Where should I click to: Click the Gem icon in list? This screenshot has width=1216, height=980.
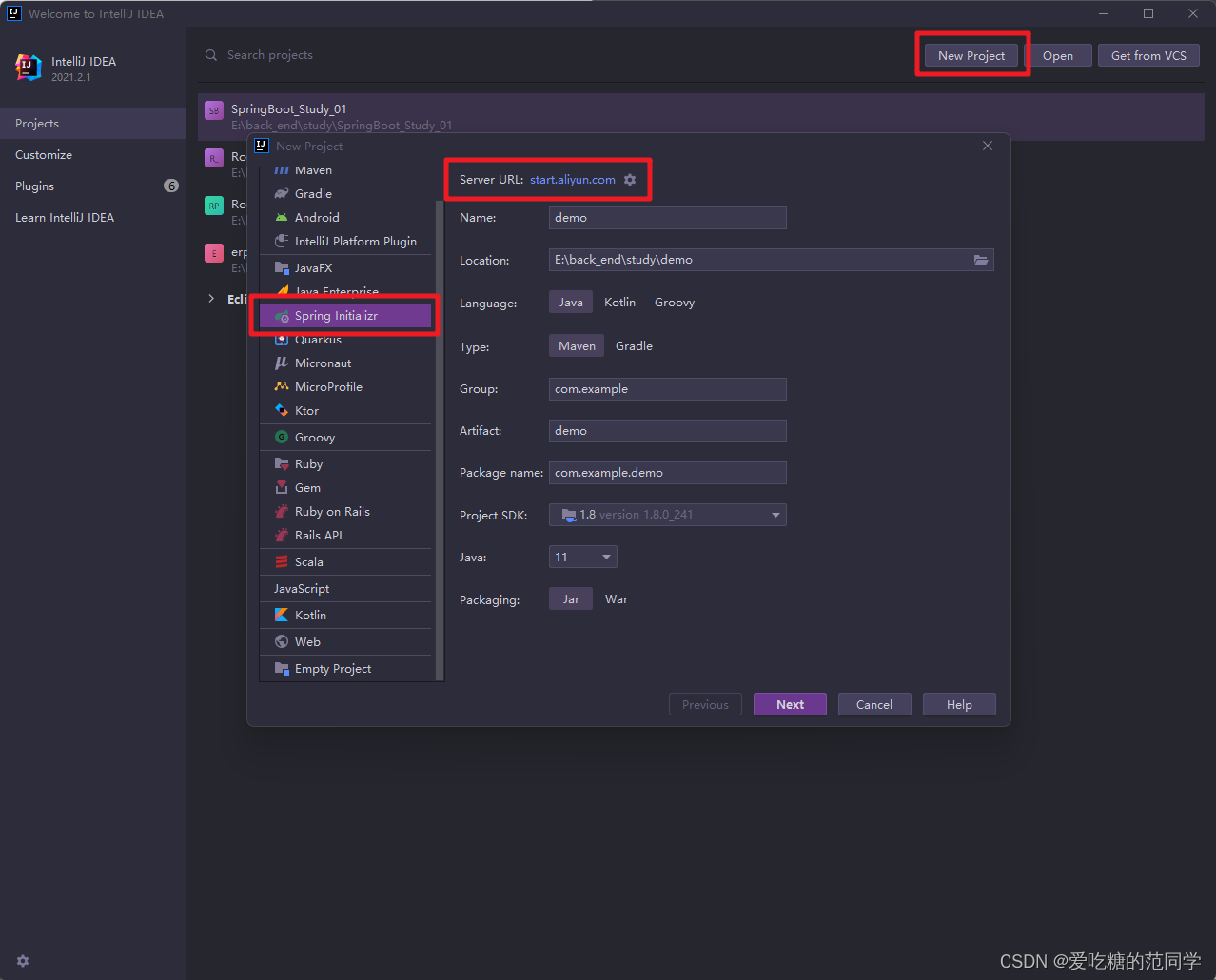pos(282,488)
